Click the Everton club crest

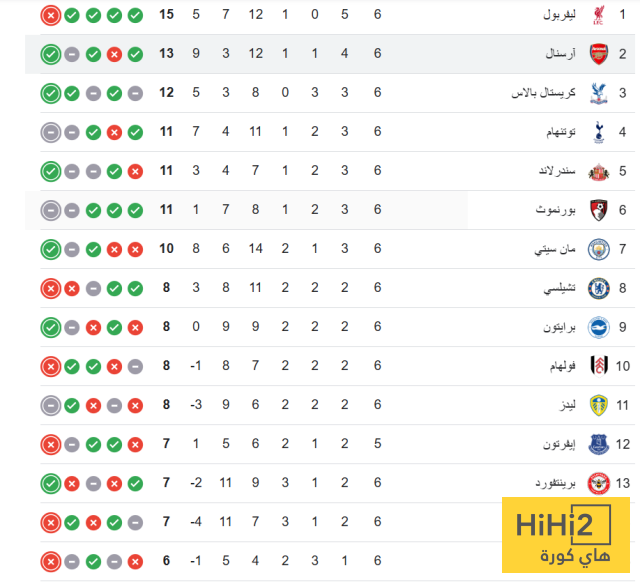pos(599,444)
